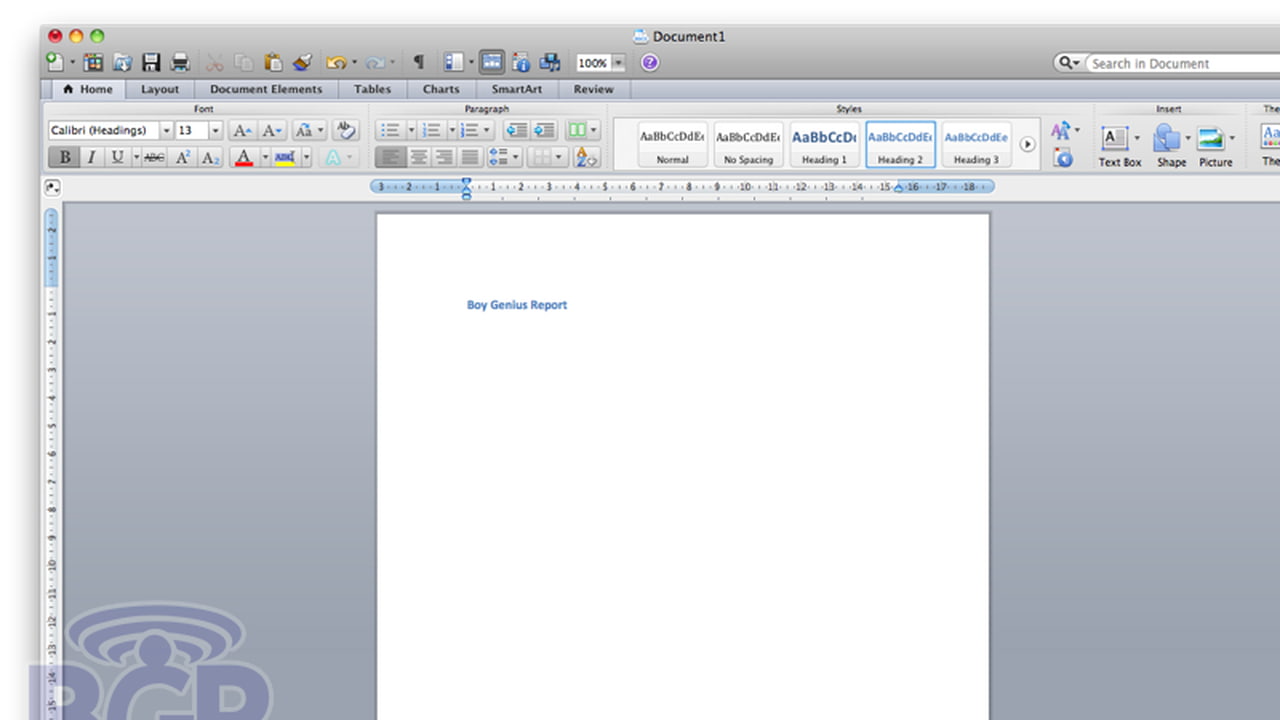Apply superscript formatting
The width and height of the screenshot is (1280, 720).
coord(183,157)
